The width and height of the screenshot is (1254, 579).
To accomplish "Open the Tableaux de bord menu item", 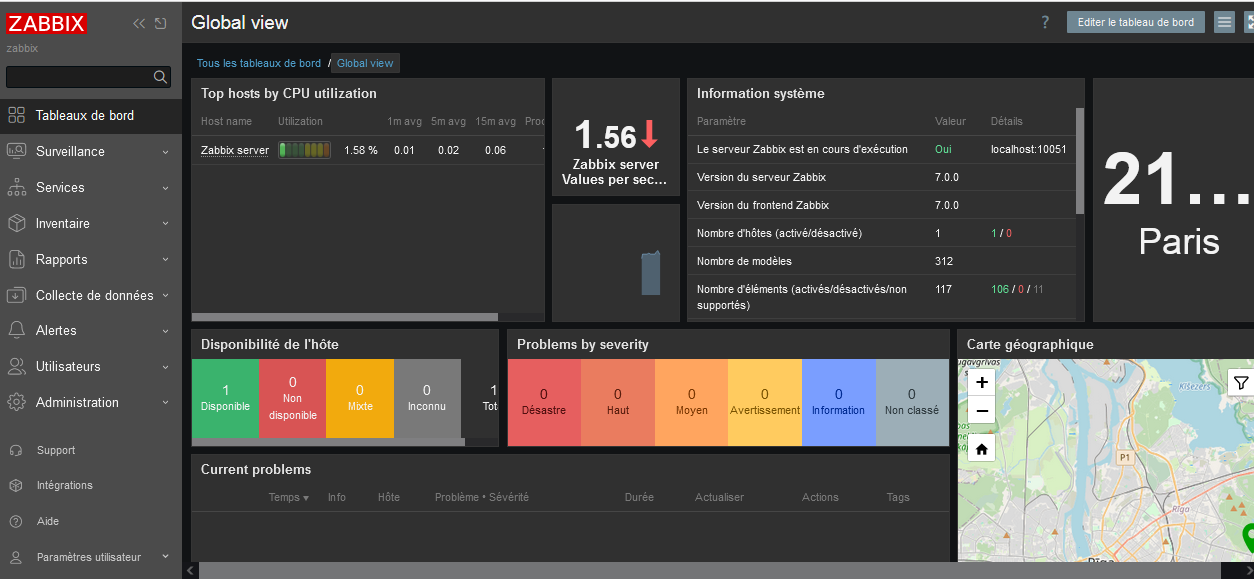I will click(84, 116).
